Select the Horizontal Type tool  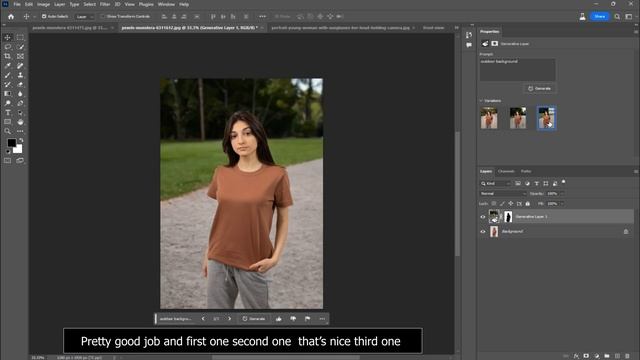tap(8, 113)
